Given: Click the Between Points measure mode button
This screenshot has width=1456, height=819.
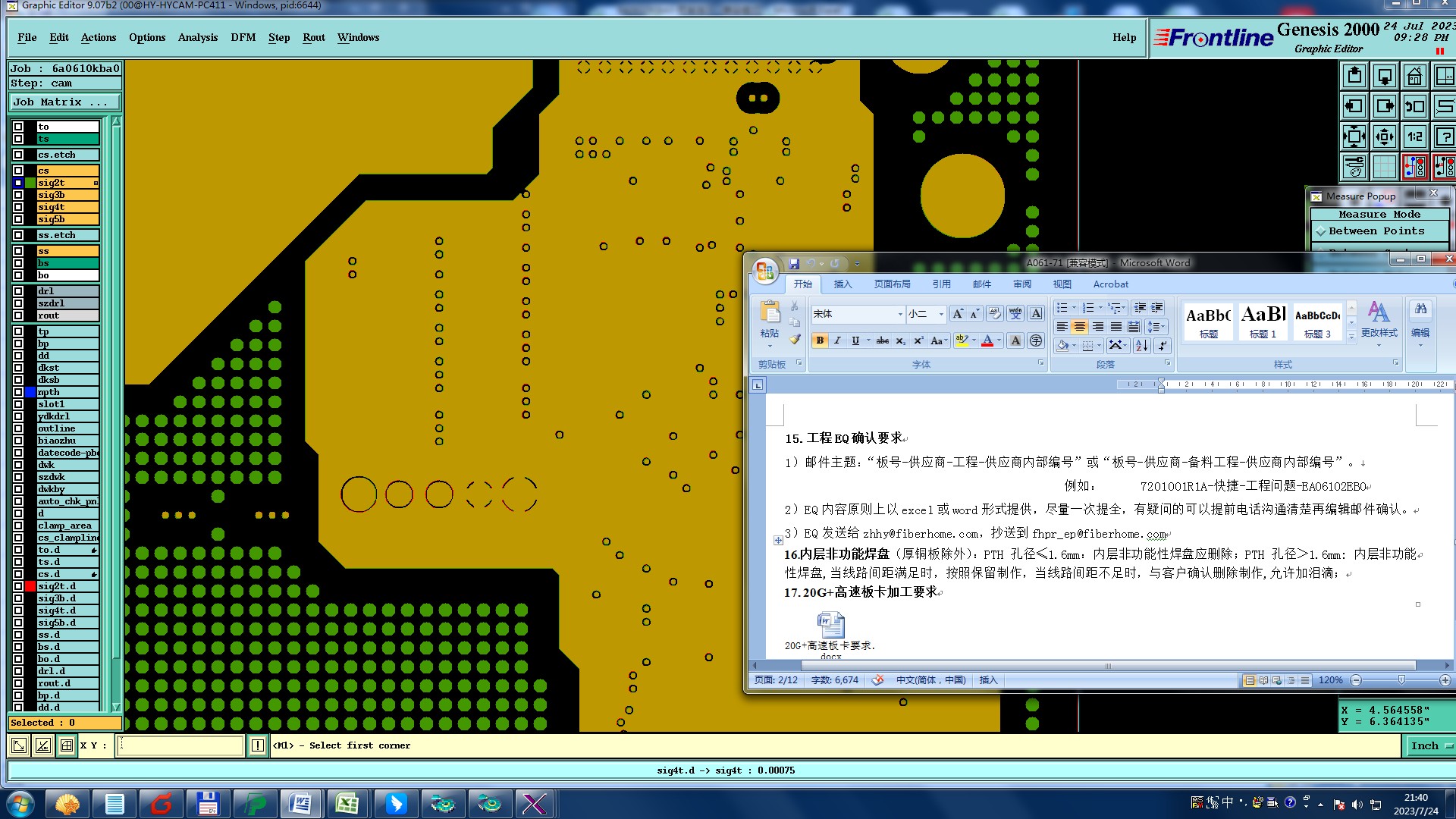Looking at the screenshot, I should (x=1376, y=231).
